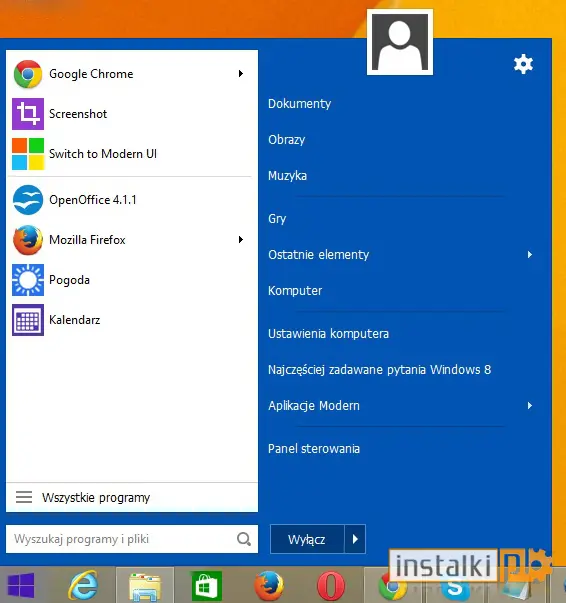Open Ustawienia komputera
This screenshot has width=566, height=603.
pos(328,334)
